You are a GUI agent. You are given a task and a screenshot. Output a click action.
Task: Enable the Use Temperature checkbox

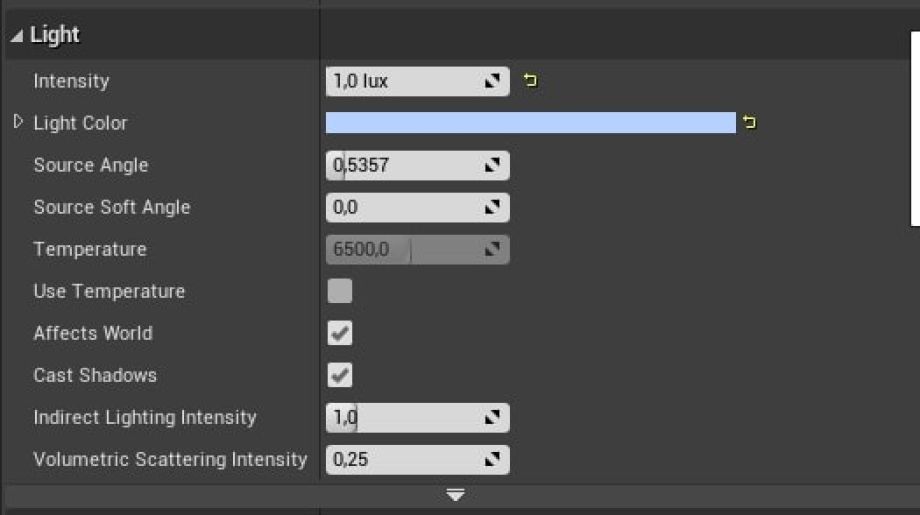(340, 291)
